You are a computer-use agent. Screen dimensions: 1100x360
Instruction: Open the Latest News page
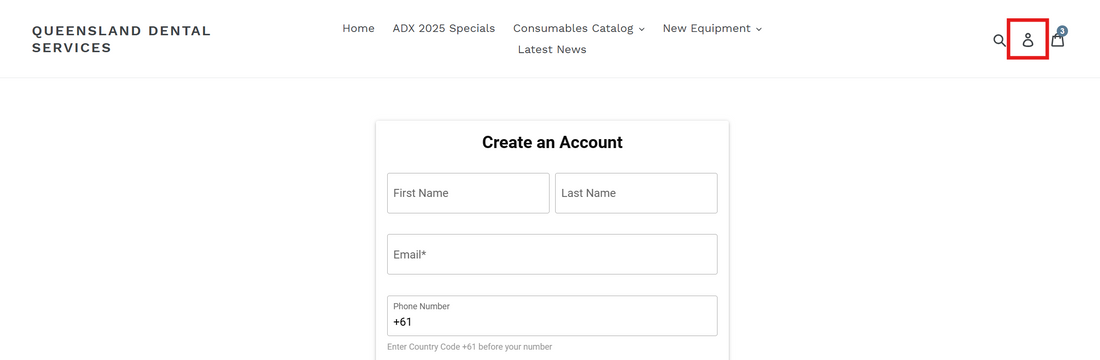(552, 49)
